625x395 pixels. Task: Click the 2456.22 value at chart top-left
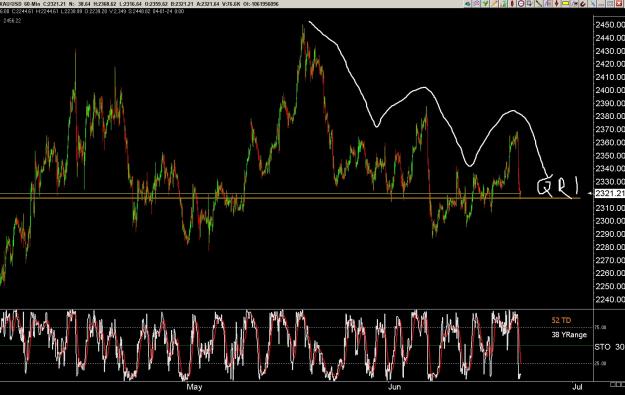pos(12,21)
